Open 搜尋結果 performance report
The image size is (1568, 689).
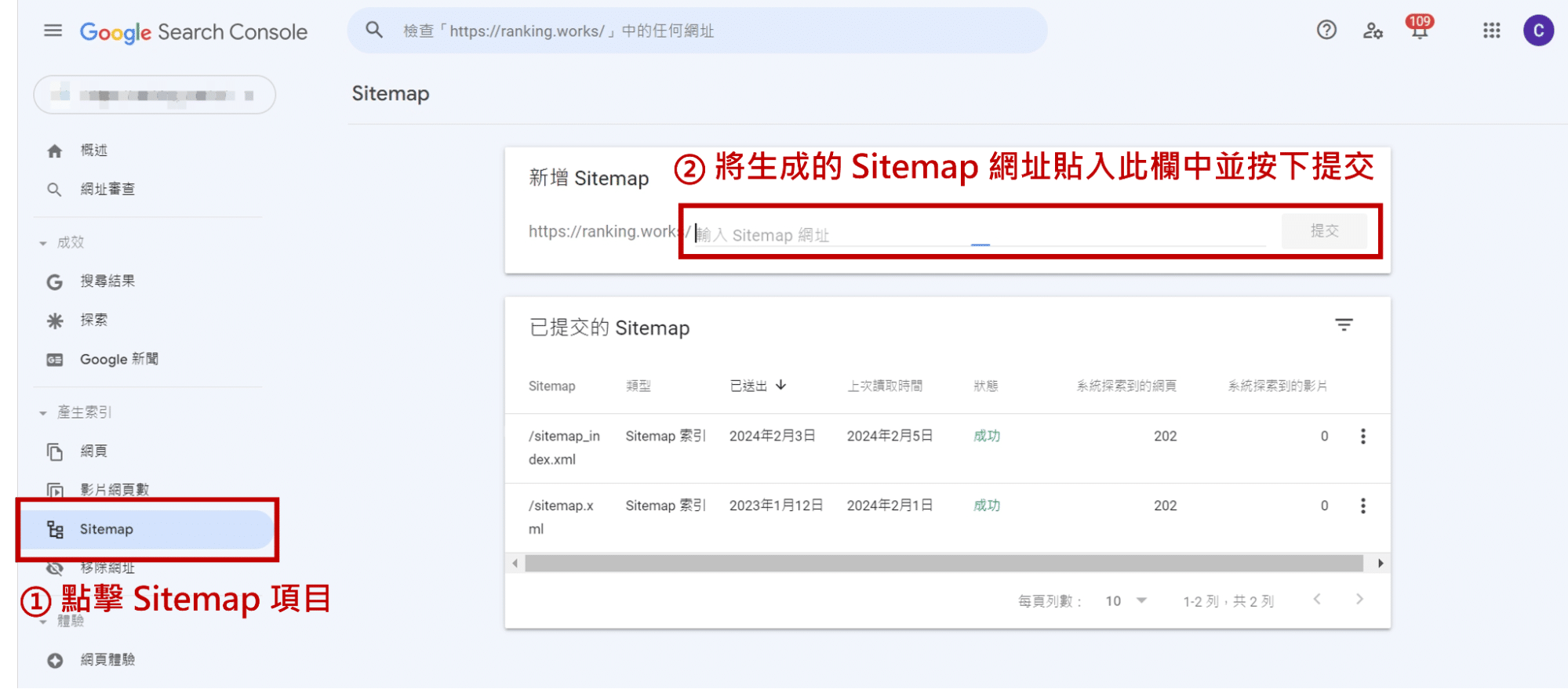(x=107, y=281)
